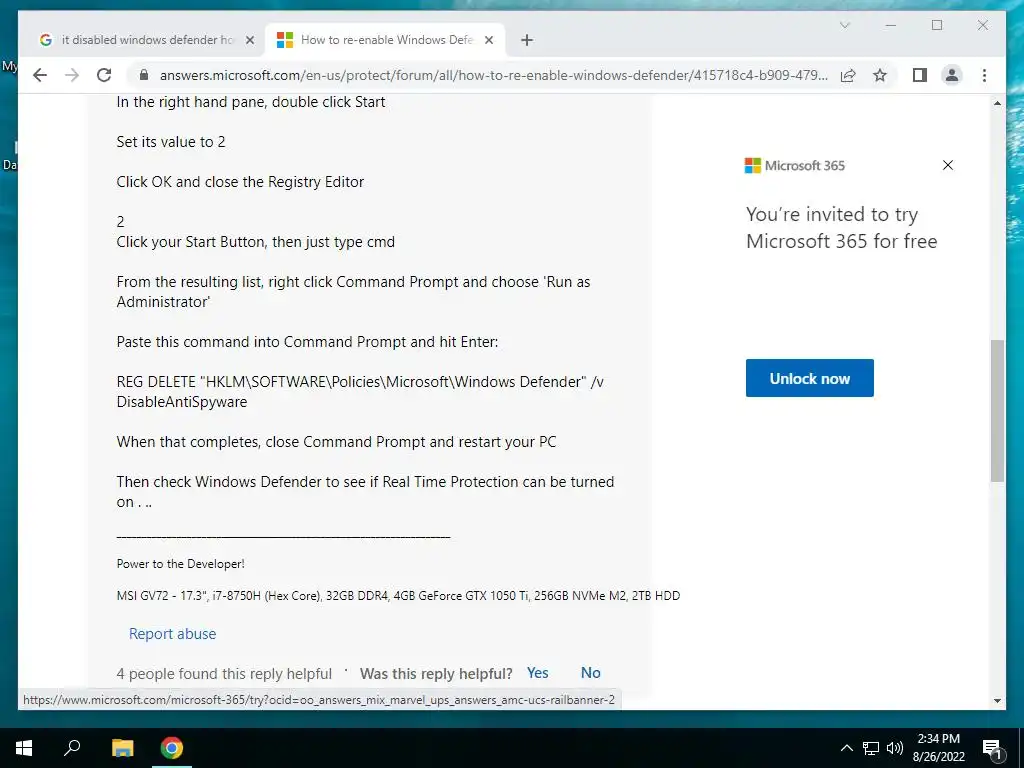This screenshot has width=1024, height=768.
Task: Open the Chrome profile avatar
Action: point(952,75)
